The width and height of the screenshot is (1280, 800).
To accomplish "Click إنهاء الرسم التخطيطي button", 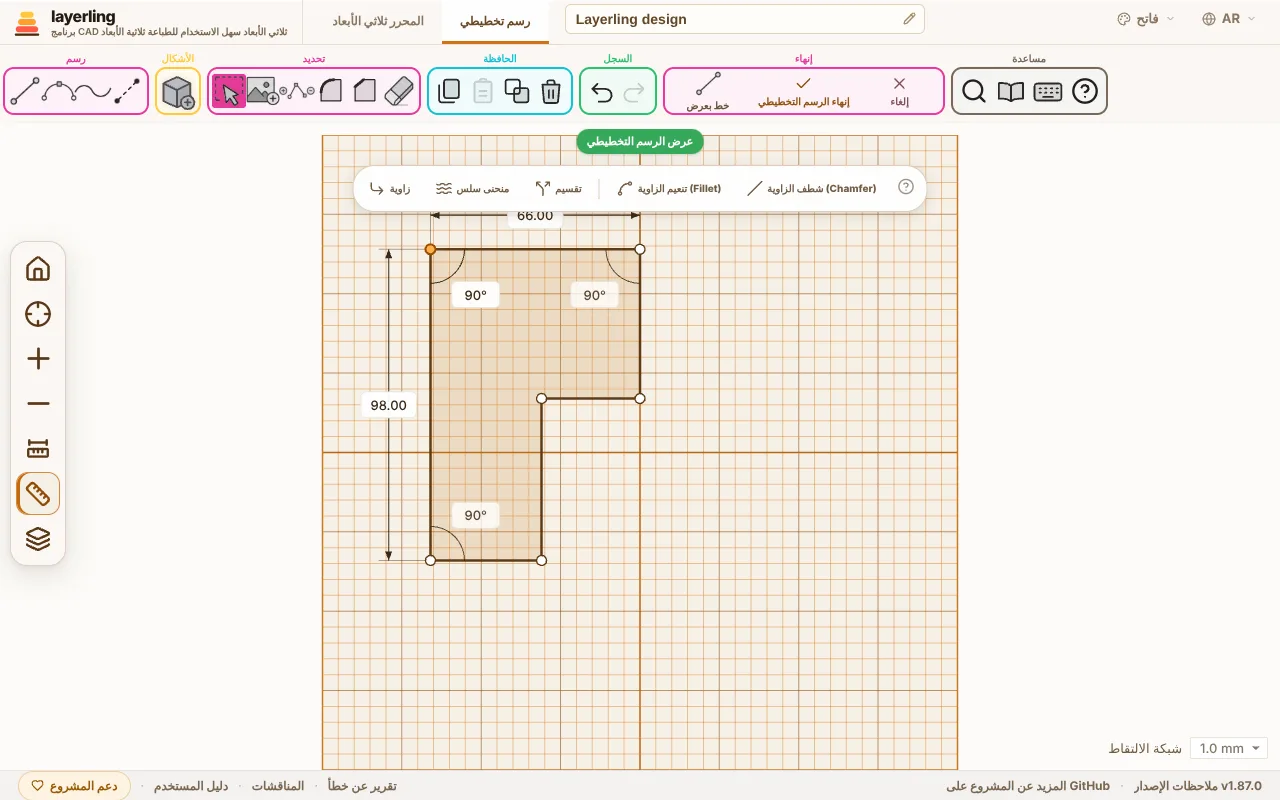I will point(803,92).
